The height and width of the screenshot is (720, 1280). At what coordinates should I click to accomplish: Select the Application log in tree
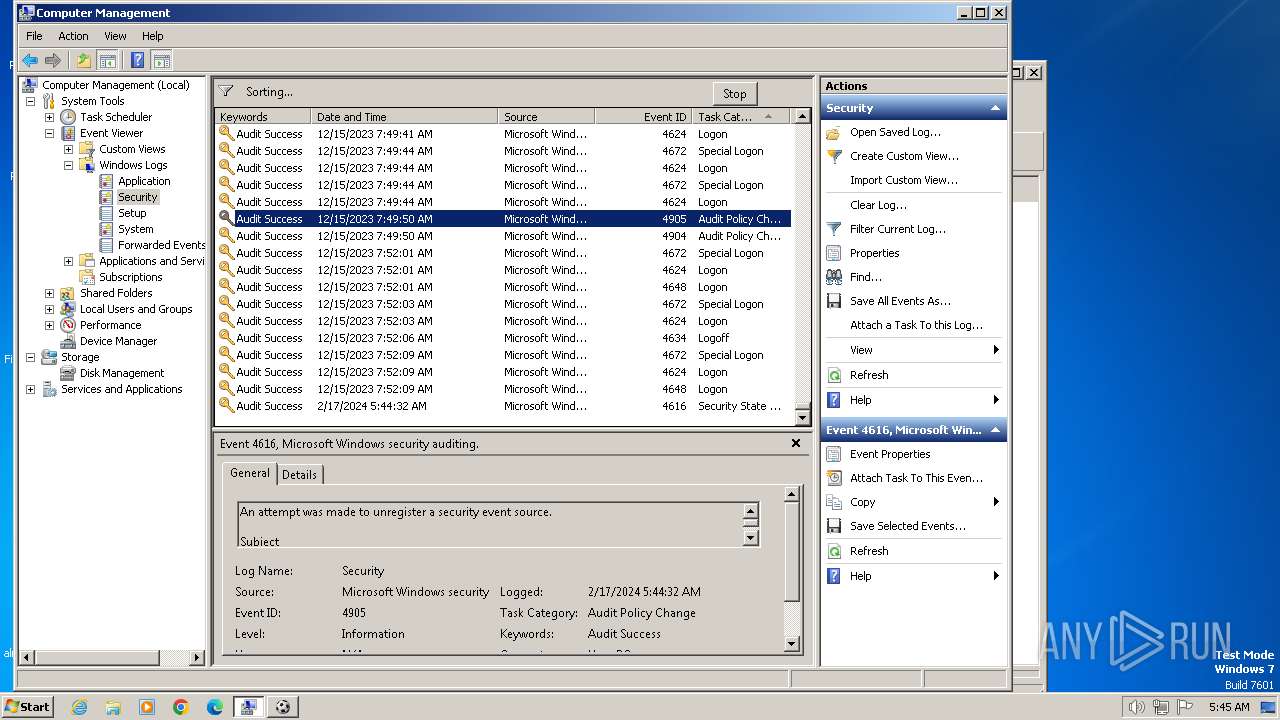click(144, 181)
